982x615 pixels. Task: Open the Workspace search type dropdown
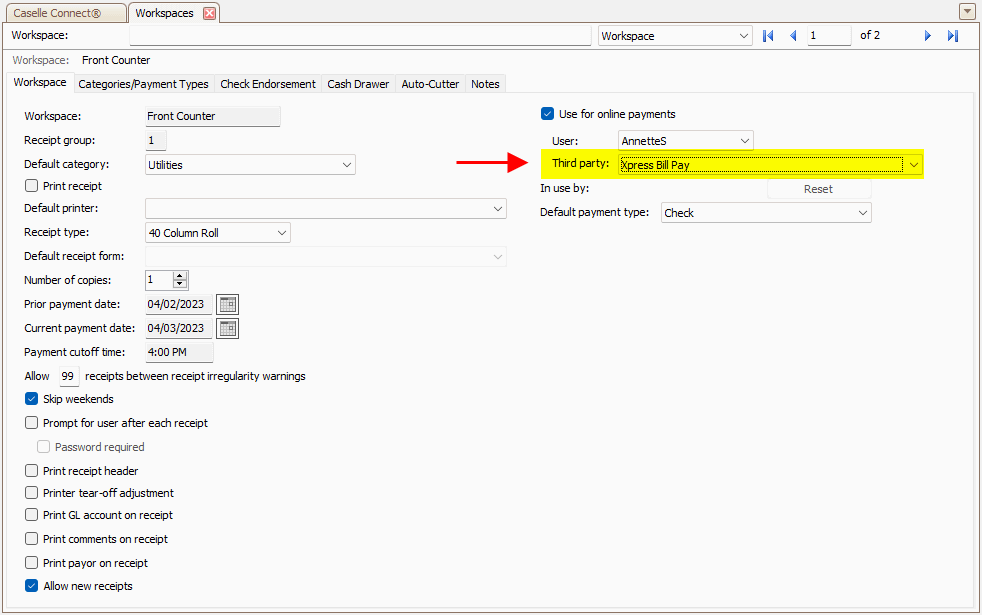click(743, 36)
